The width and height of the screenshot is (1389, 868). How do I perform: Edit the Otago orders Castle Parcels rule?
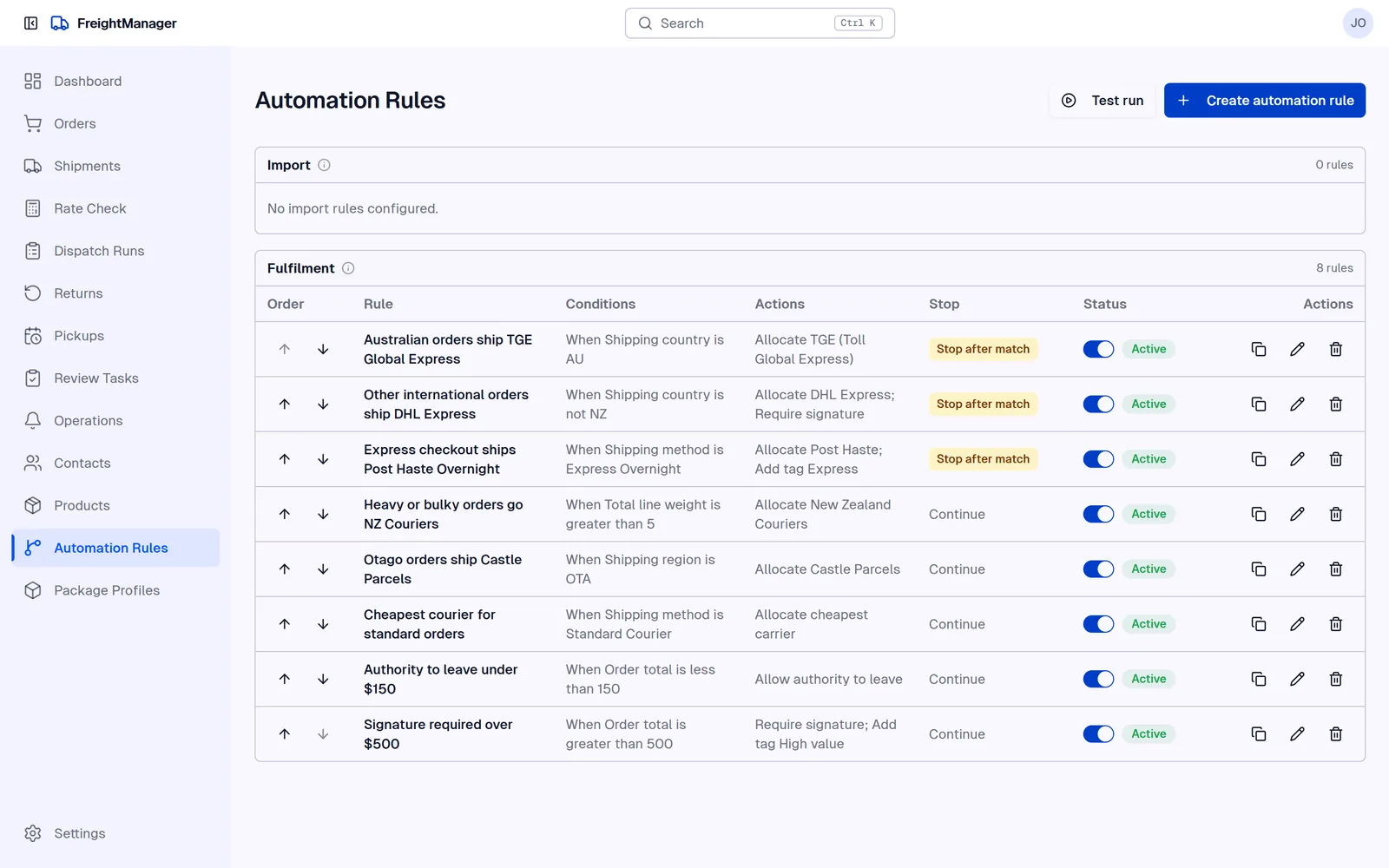click(x=1297, y=569)
